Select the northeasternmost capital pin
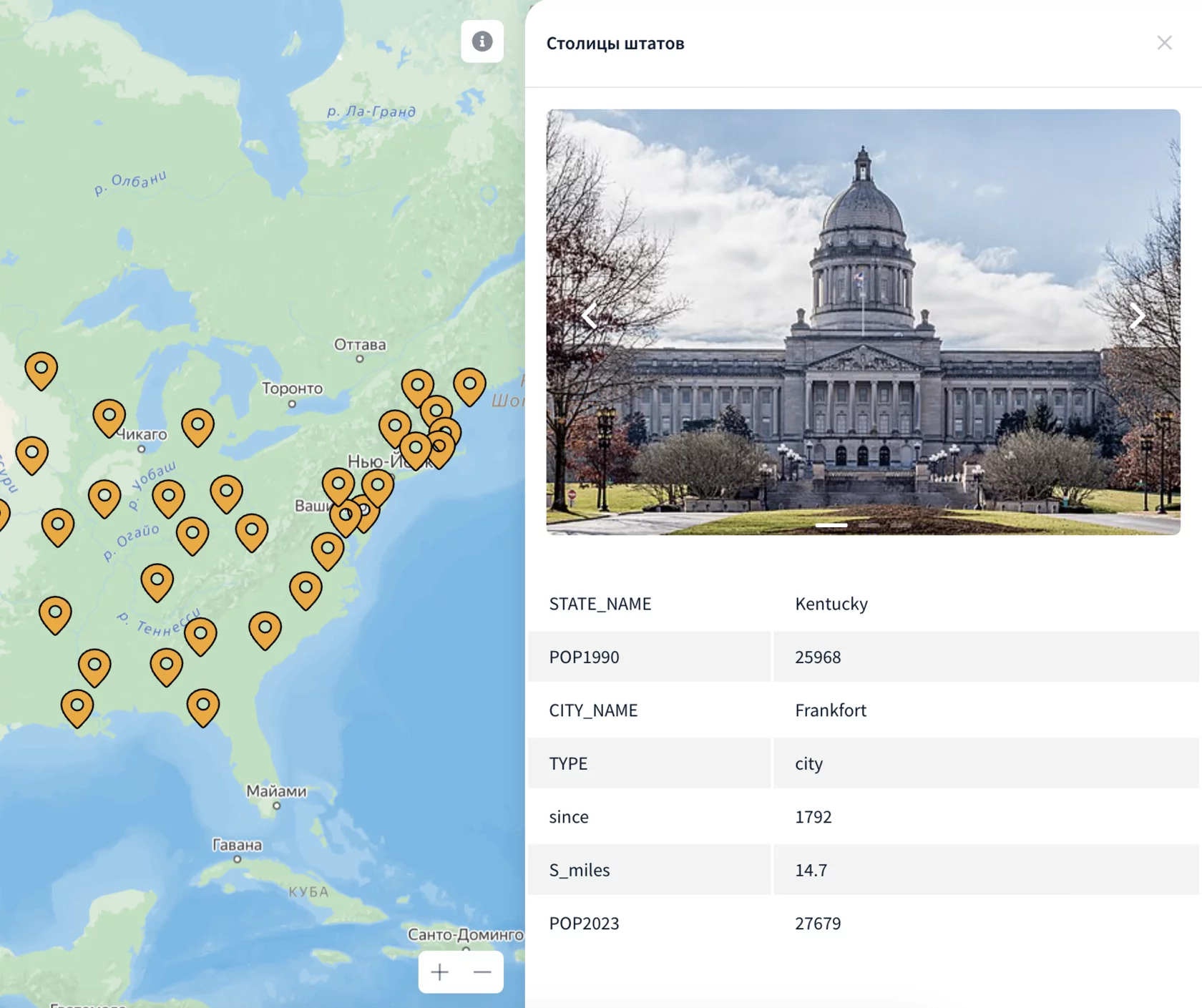This screenshot has height=1008, width=1202. [469, 386]
